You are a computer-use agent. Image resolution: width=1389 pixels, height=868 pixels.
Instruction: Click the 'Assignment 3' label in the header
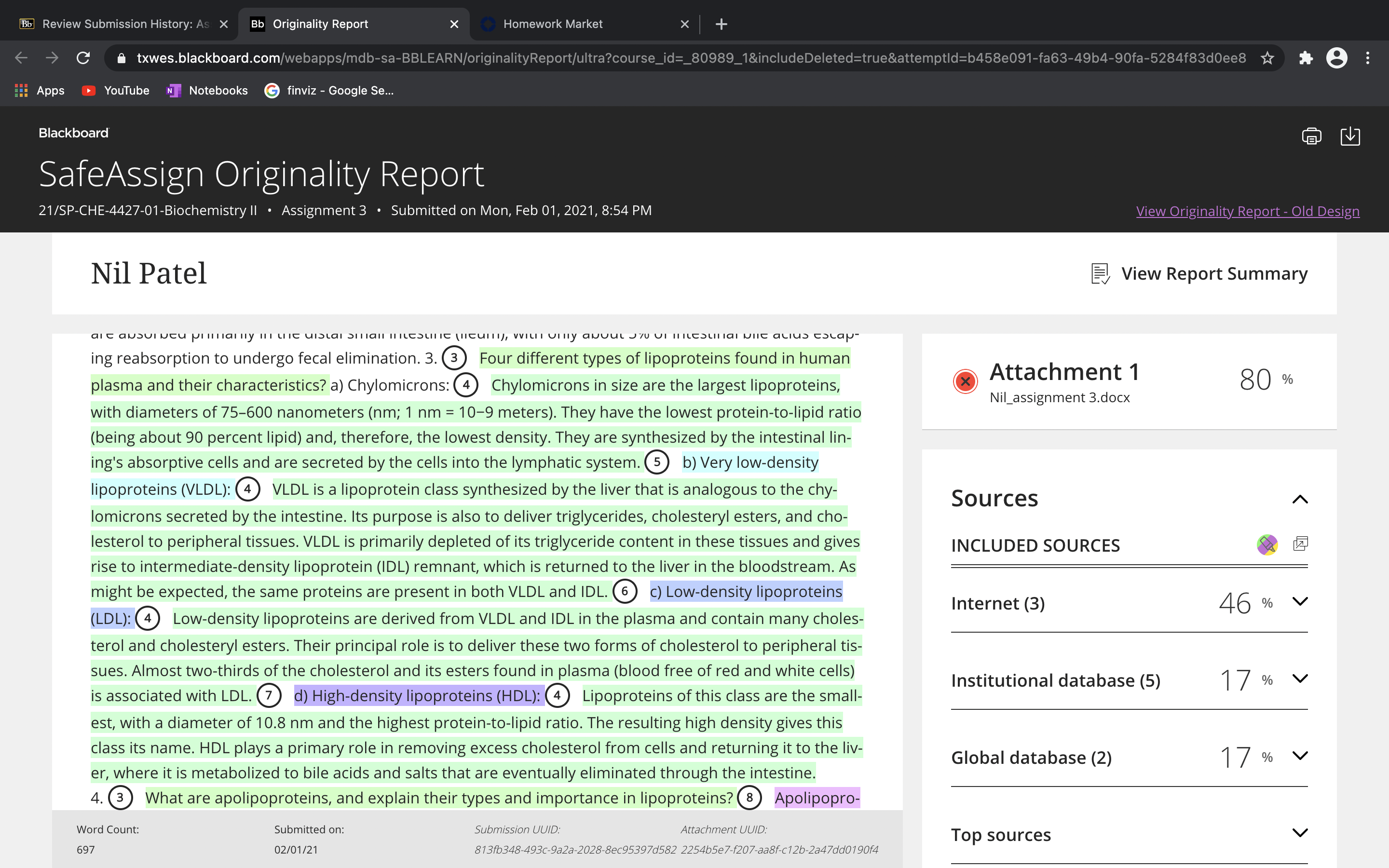click(x=324, y=211)
